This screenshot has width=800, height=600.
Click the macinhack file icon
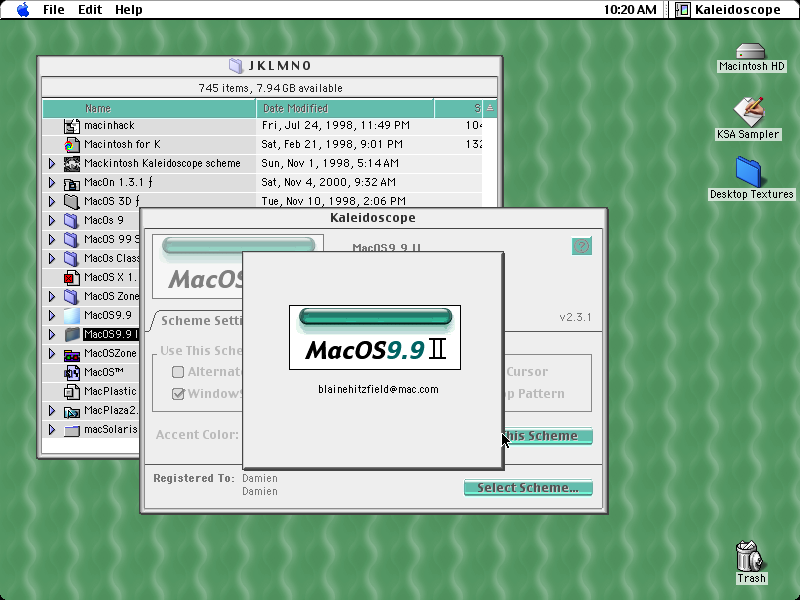pyautogui.click(x=72, y=126)
